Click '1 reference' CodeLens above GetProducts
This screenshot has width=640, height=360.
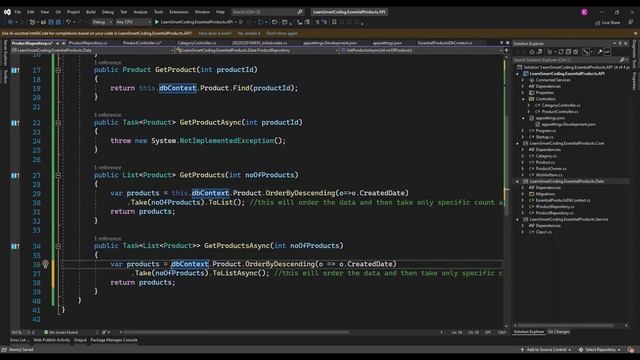108,168
